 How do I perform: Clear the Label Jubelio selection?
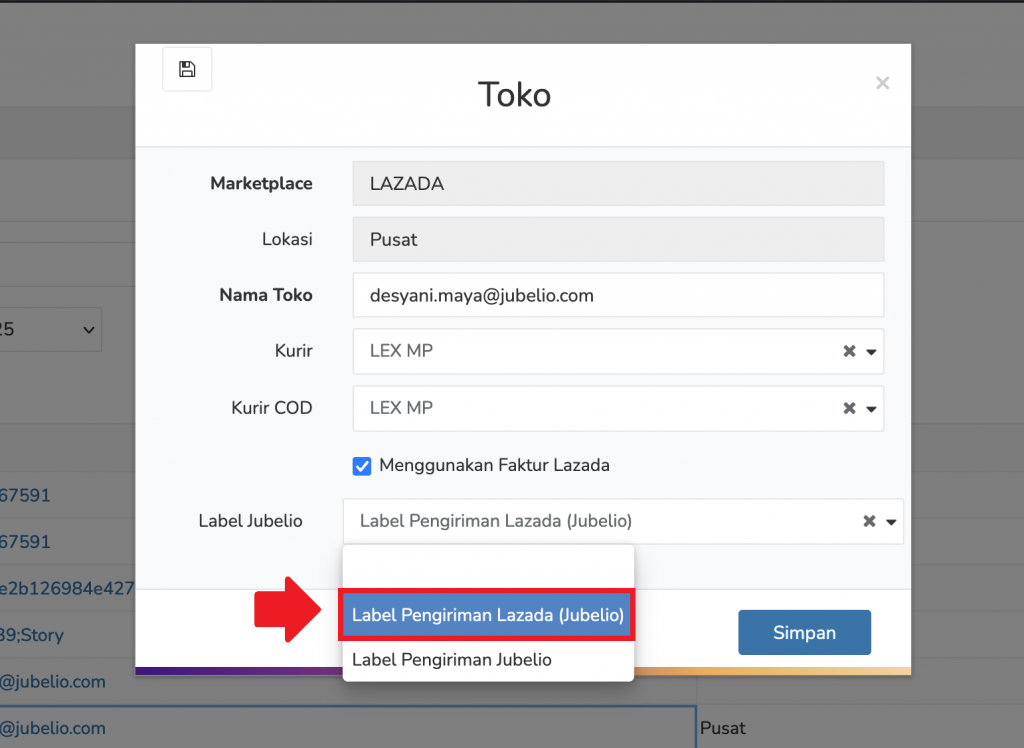(x=869, y=521)
